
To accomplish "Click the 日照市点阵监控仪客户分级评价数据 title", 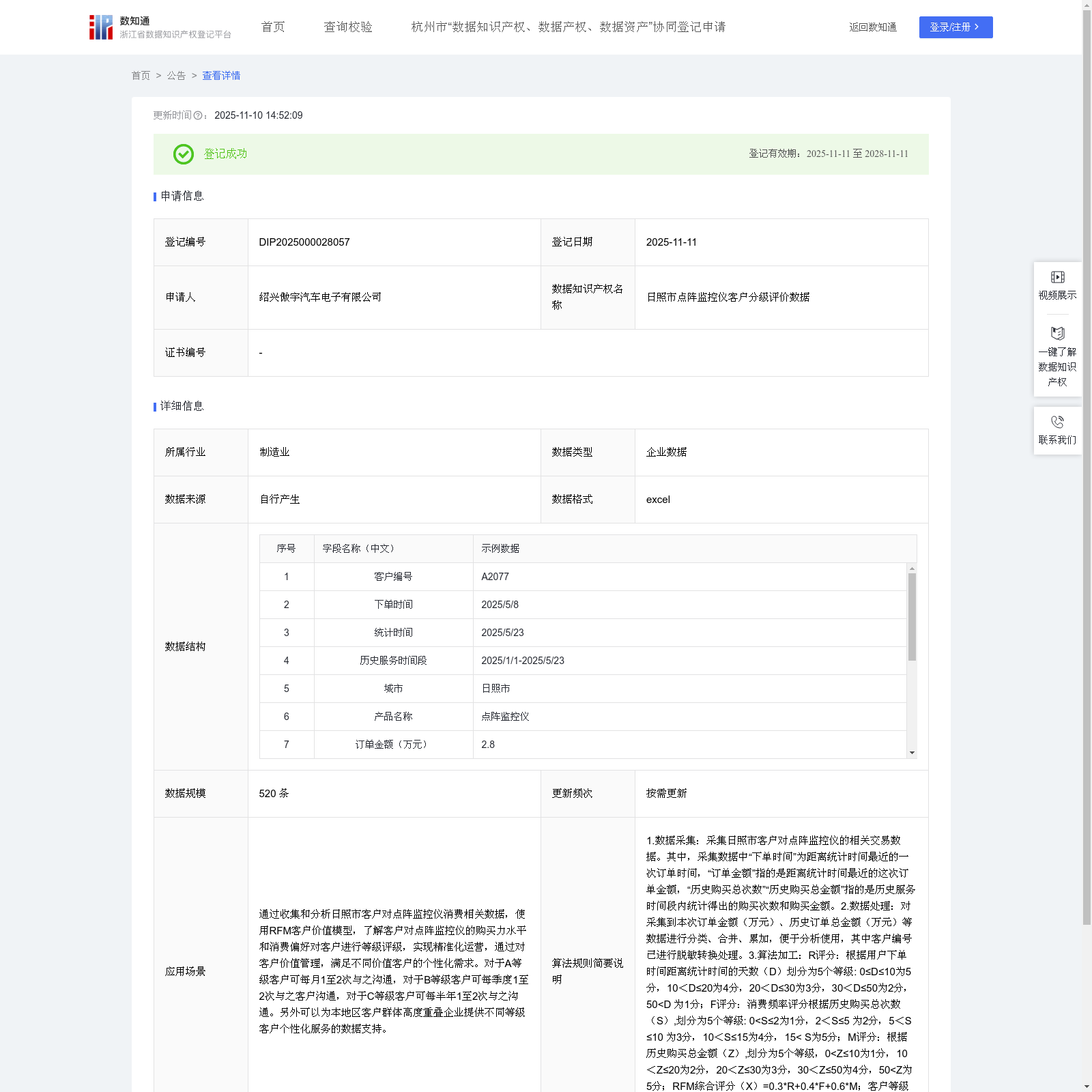I will [728, 297].
